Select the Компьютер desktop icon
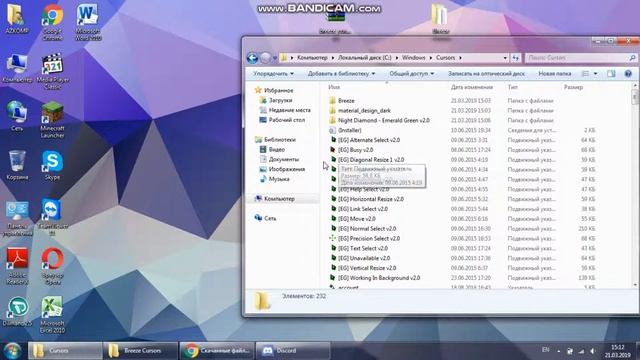The height and width of the screenshot is (360, 640). [x=17, y=68]
